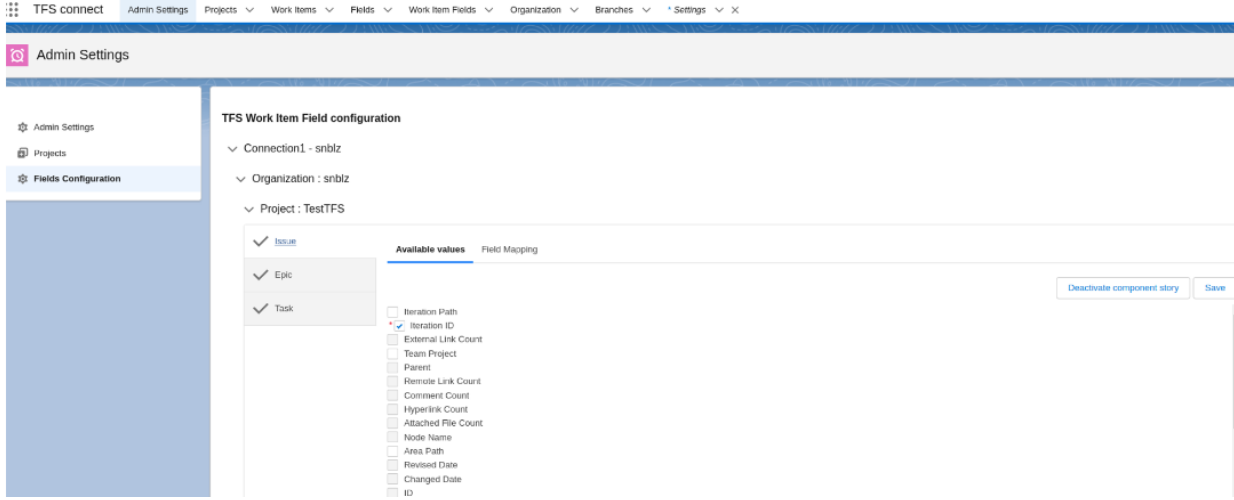This screenshot has width=1234, height=500.
Task: Open the Work Item Fields navigation tab
Action: pos(444,9)
